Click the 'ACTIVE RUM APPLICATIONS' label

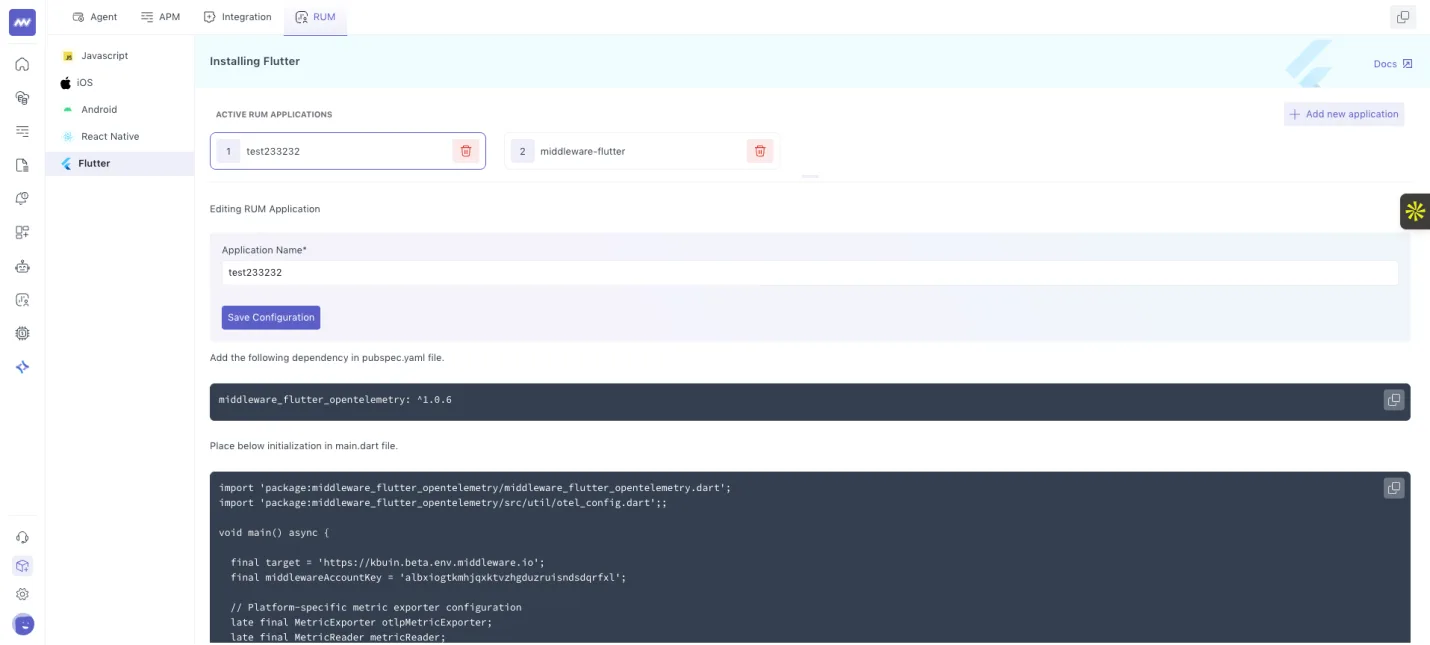274,115
